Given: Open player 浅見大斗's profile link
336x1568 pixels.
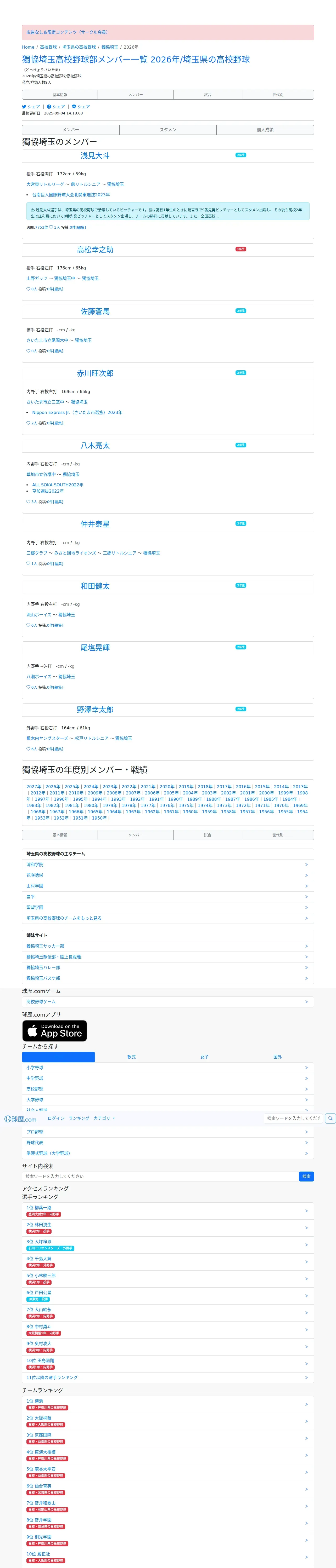Looking at the screenshot, I should pos(95,156).
